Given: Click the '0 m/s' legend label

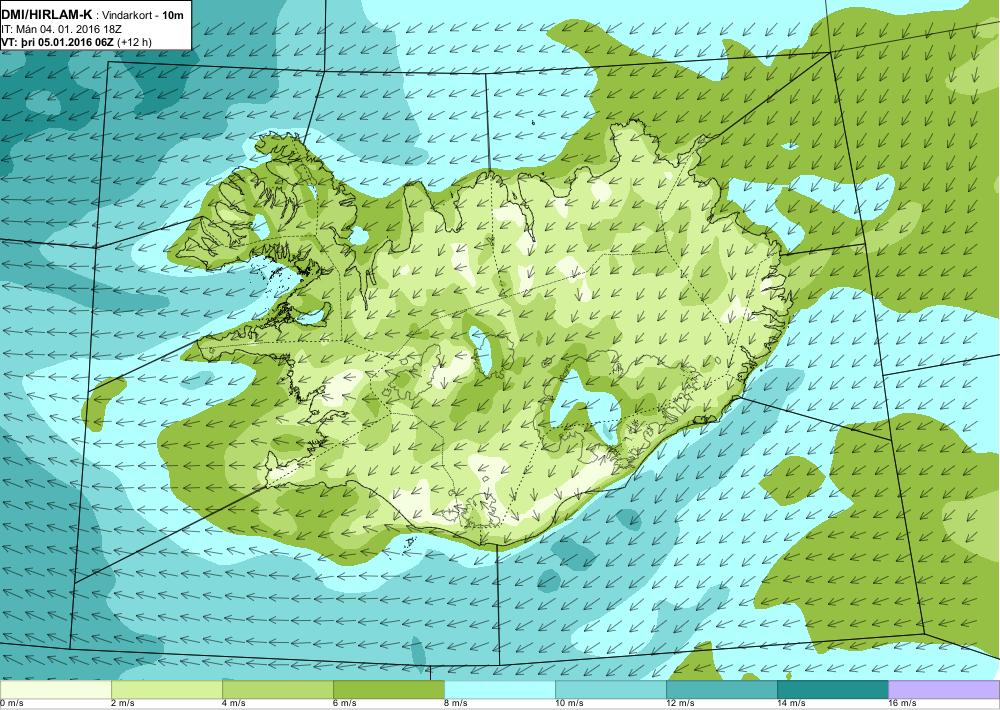Looking at the screenshot, I should point(12,704).
